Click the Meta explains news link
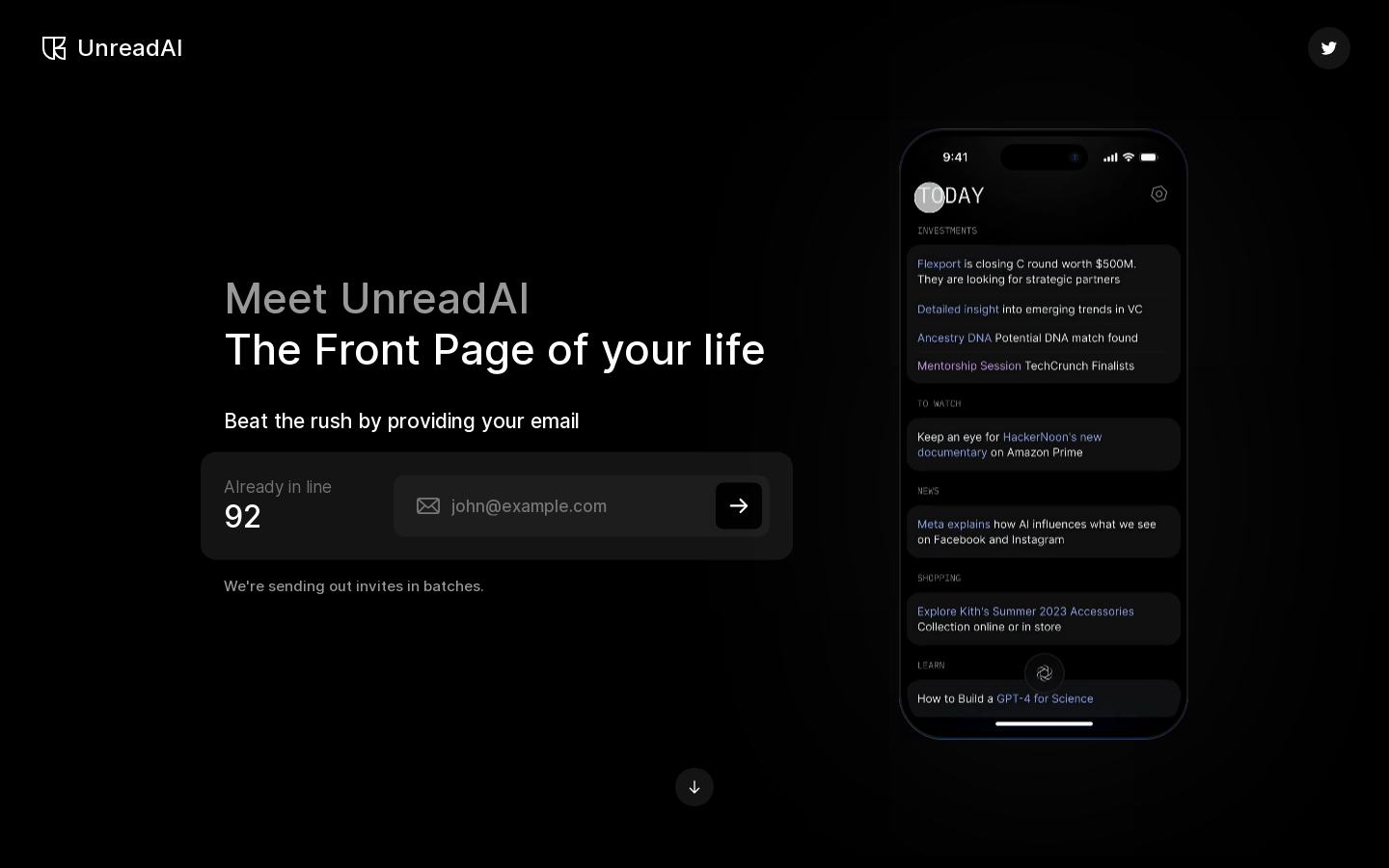Image resolution: width=1389 pixels, height=868 pixels. [x=953, y=525]
